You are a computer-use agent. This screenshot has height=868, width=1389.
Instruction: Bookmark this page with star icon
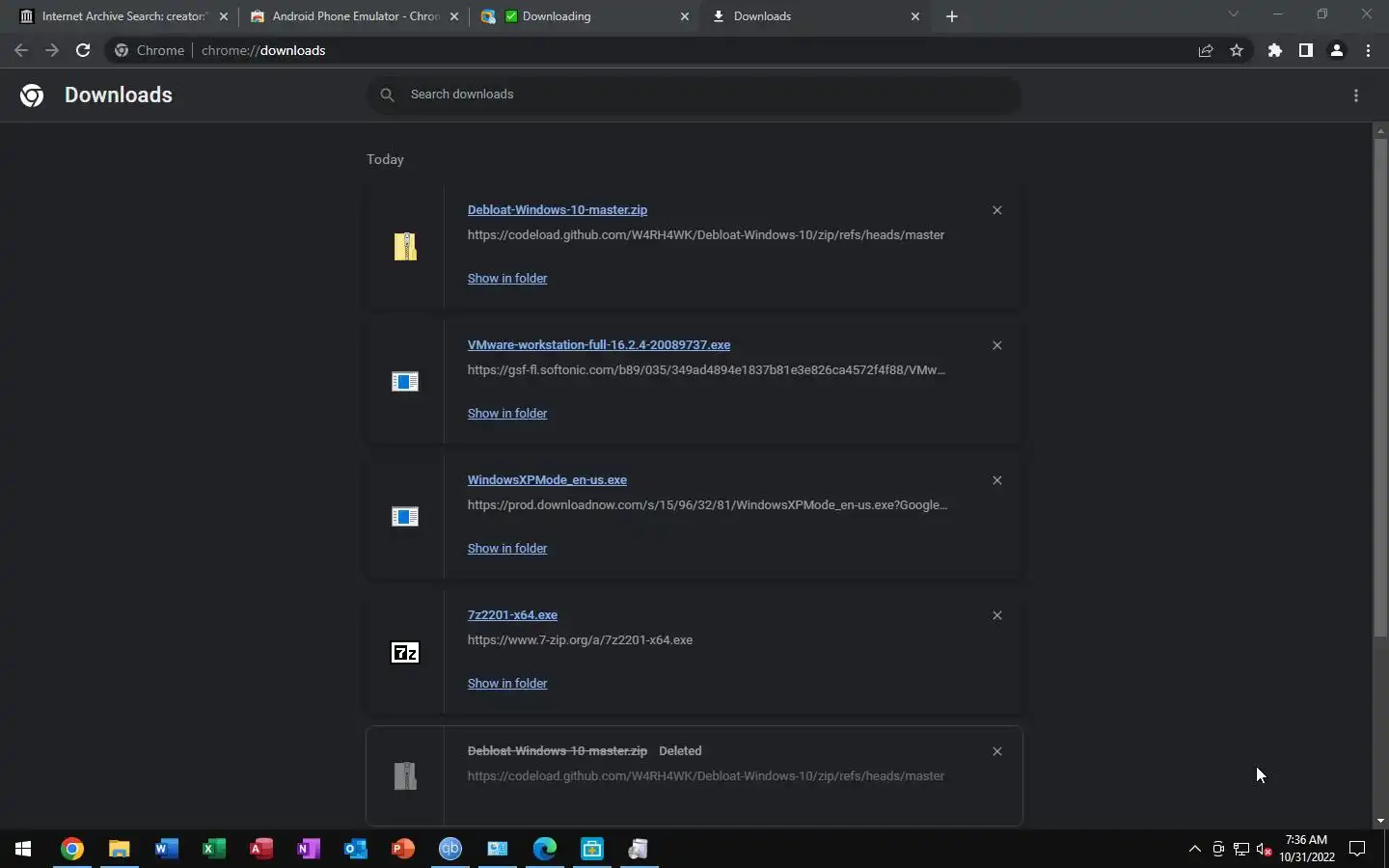(x=1237, y=50)
